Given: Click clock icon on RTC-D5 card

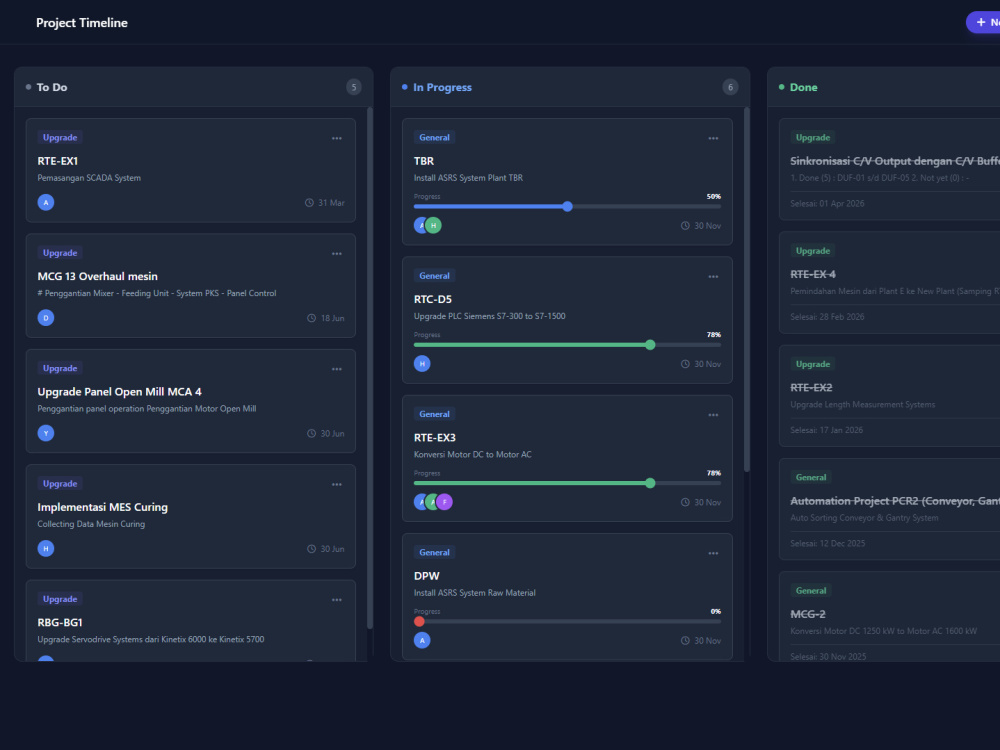Looking at the screenshot, I should pos(685,364).
